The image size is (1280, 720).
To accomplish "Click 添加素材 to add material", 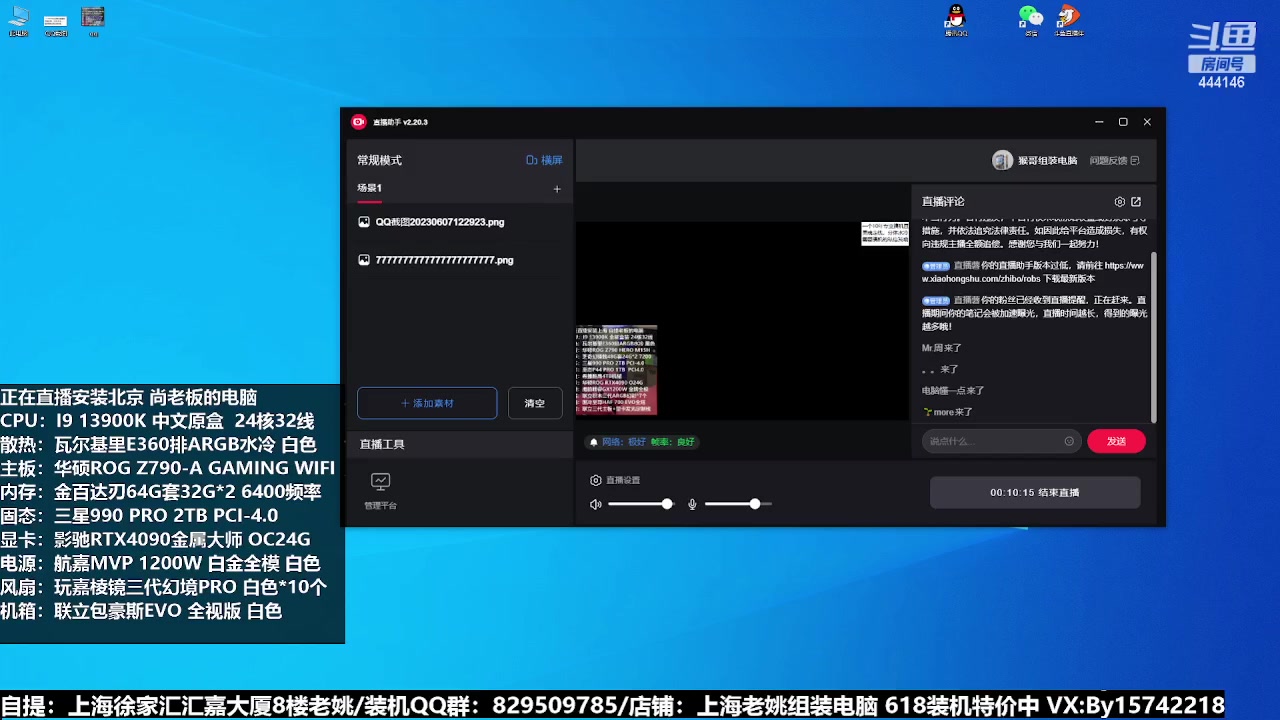I will pos(427,403).
